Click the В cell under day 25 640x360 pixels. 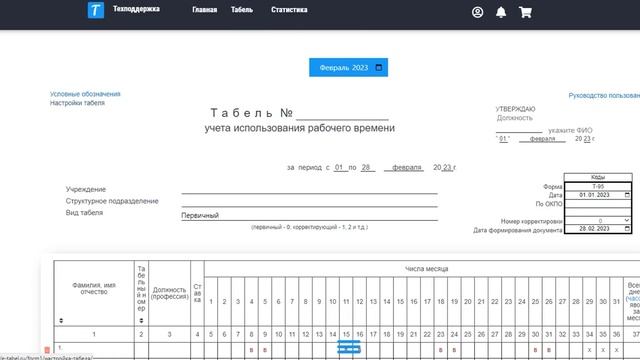coord(536,350)
